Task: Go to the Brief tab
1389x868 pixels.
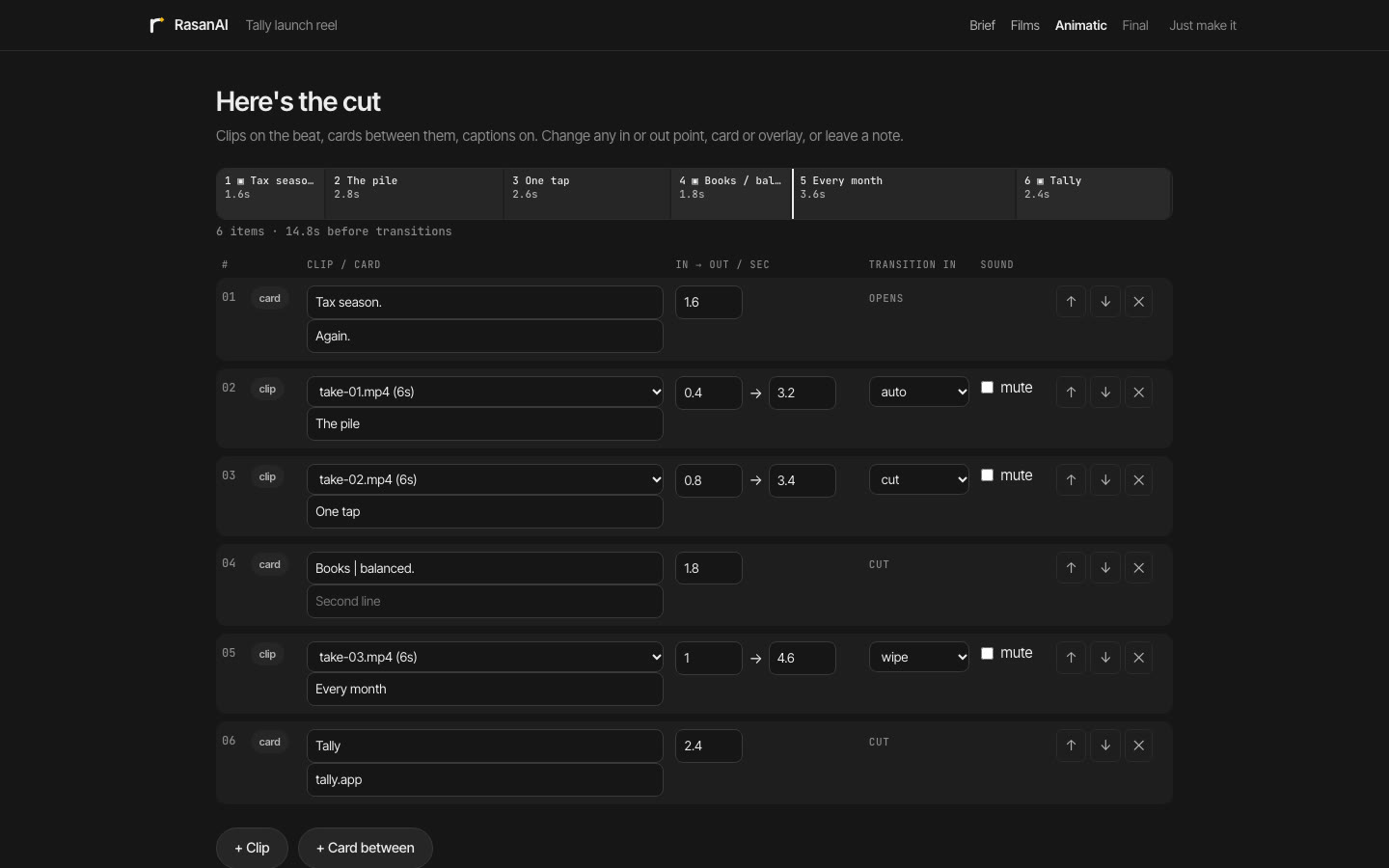Action: click(982, 25)
